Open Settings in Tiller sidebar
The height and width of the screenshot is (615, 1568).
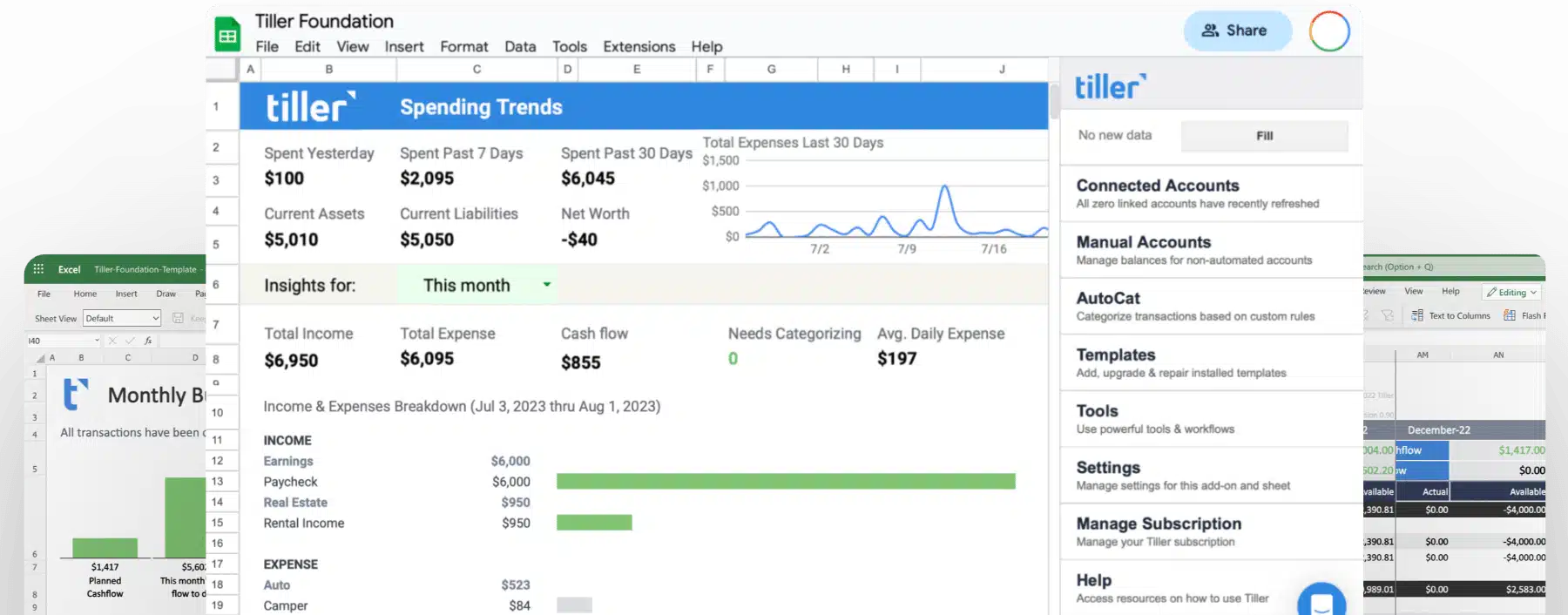point(1211,476)
